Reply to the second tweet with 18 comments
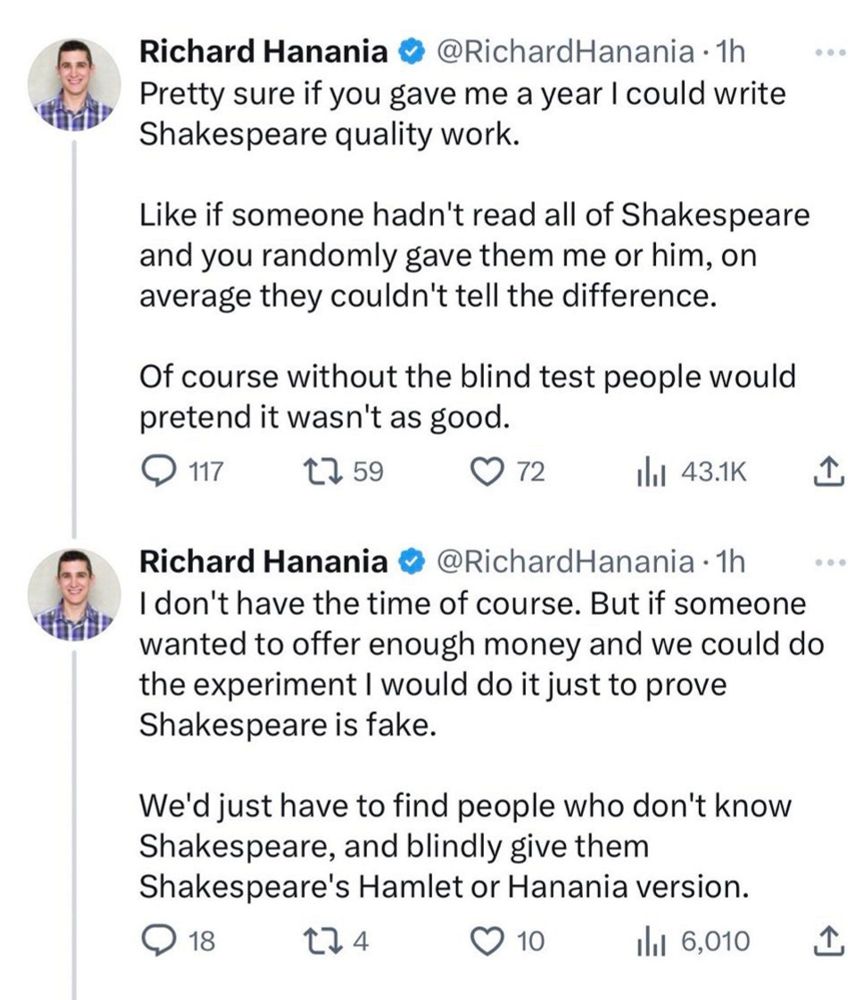848x1000 pixels. click(x=155, y=940)
